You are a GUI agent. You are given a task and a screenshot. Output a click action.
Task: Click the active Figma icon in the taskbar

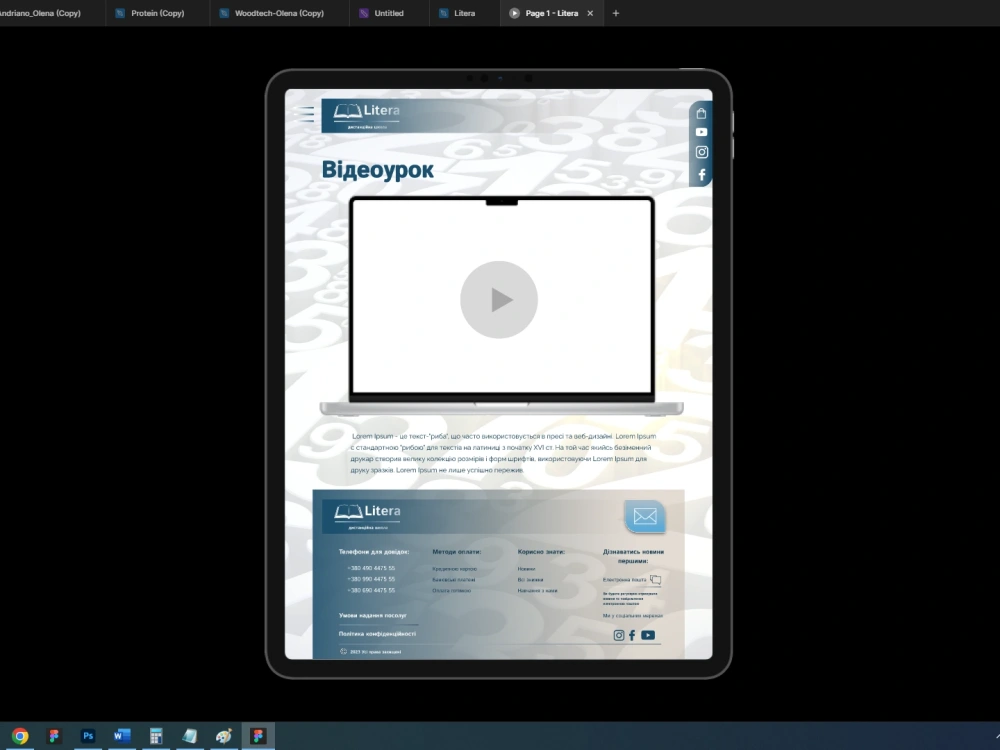(x=258, y=736)
